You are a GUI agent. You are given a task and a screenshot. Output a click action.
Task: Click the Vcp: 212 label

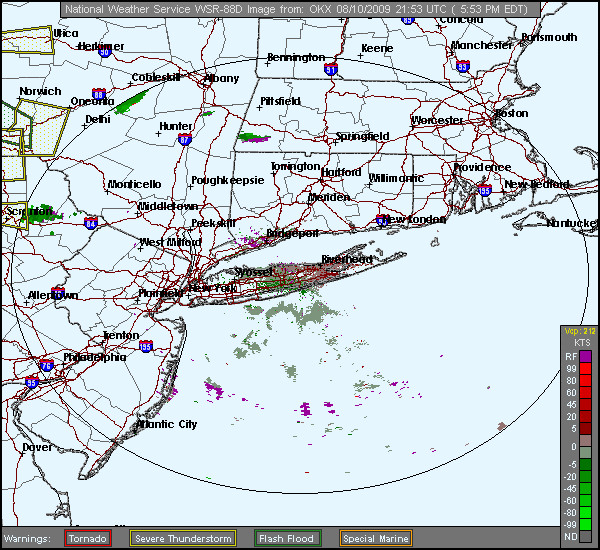(x=580, y=331)
